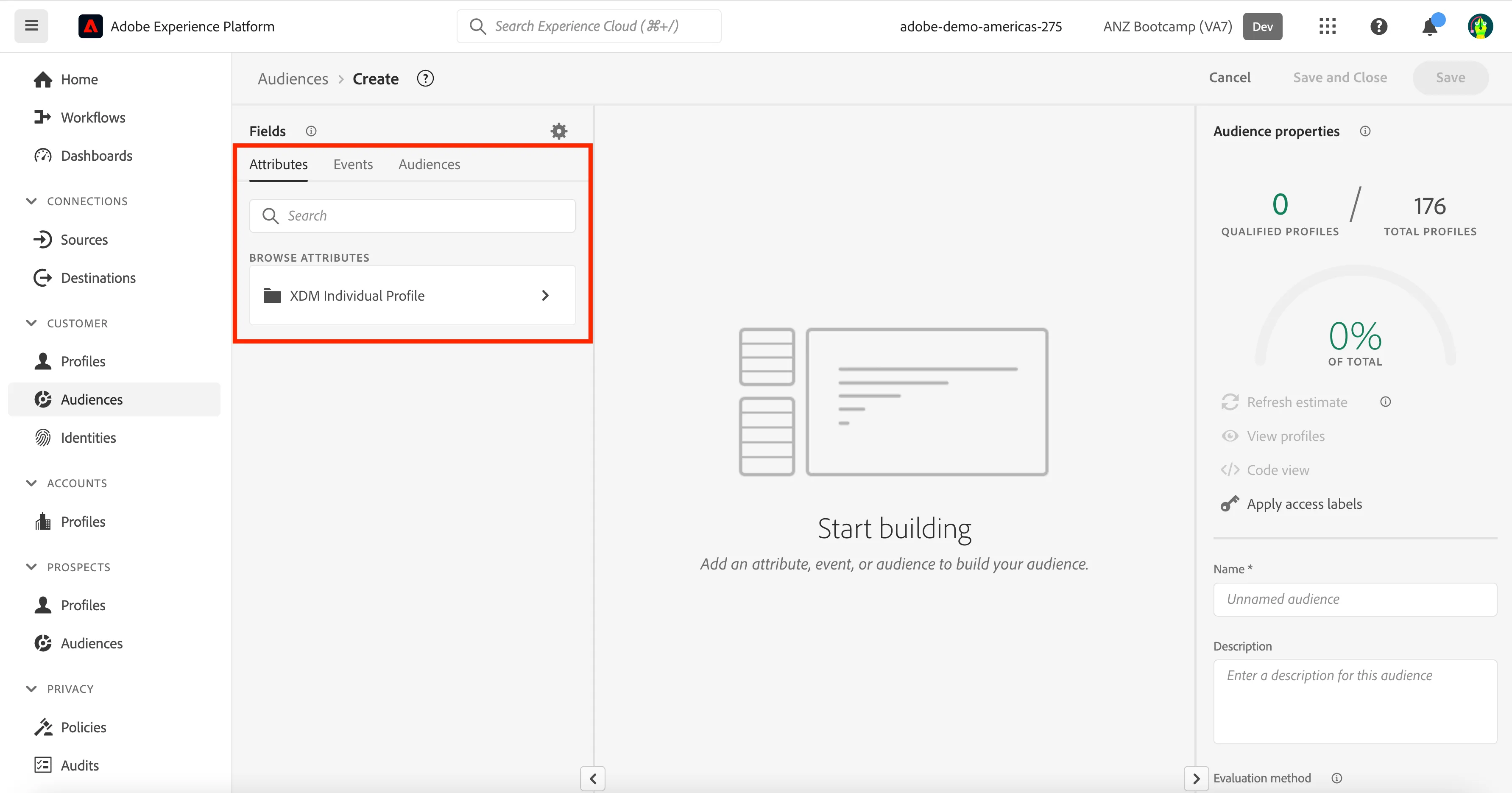Open Fields settings gear
This screenshot has height=793, width=1512.
[x=559, y=131]
